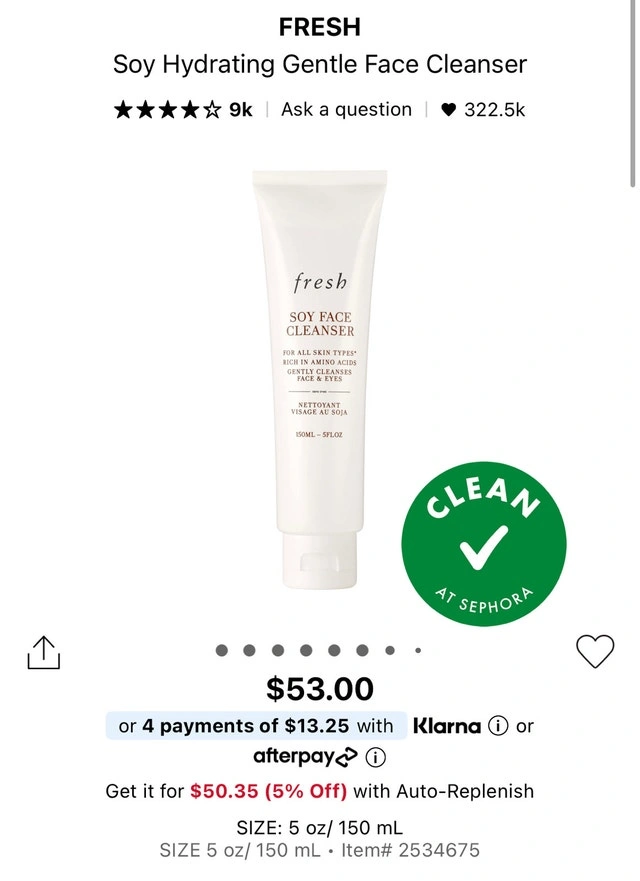This screenshot has width=640, height=881.
Task: Add product to Loves with heart outline
Action: 595,651
